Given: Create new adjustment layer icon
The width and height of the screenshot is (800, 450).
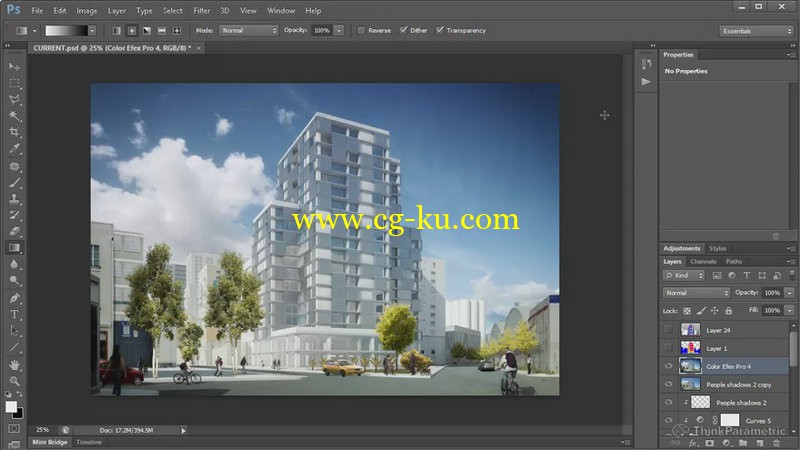Looking at the screenshot, I should [x=727, y=443].
